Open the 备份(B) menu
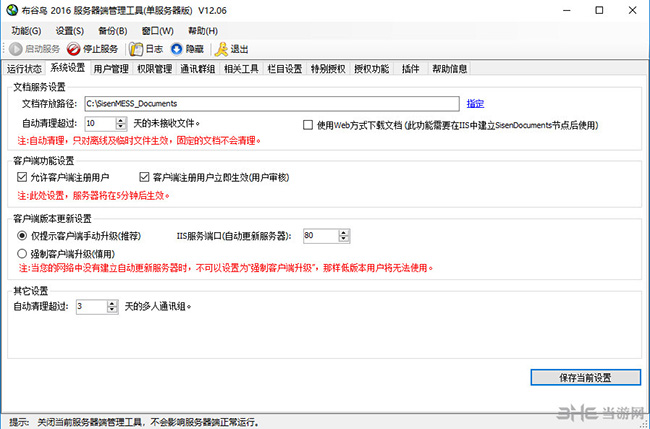 pyautogui.click(x=113, y=31)
